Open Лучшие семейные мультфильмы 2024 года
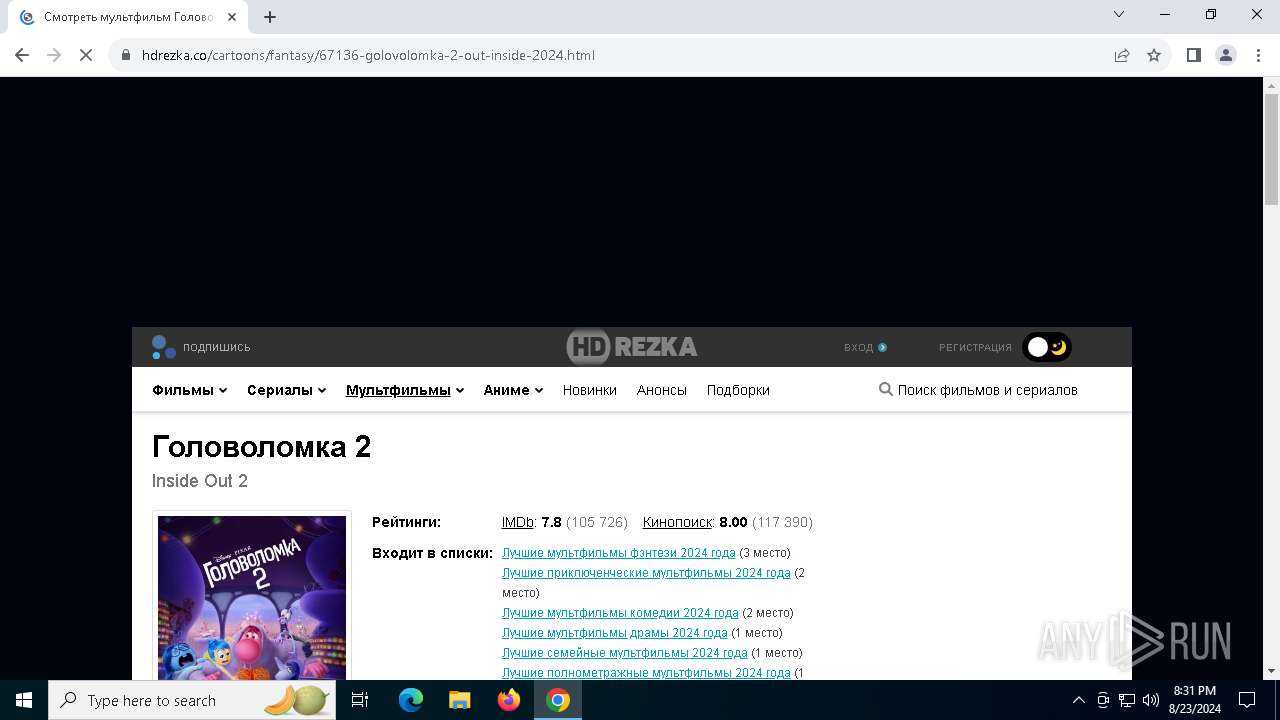 click(624, 653)
